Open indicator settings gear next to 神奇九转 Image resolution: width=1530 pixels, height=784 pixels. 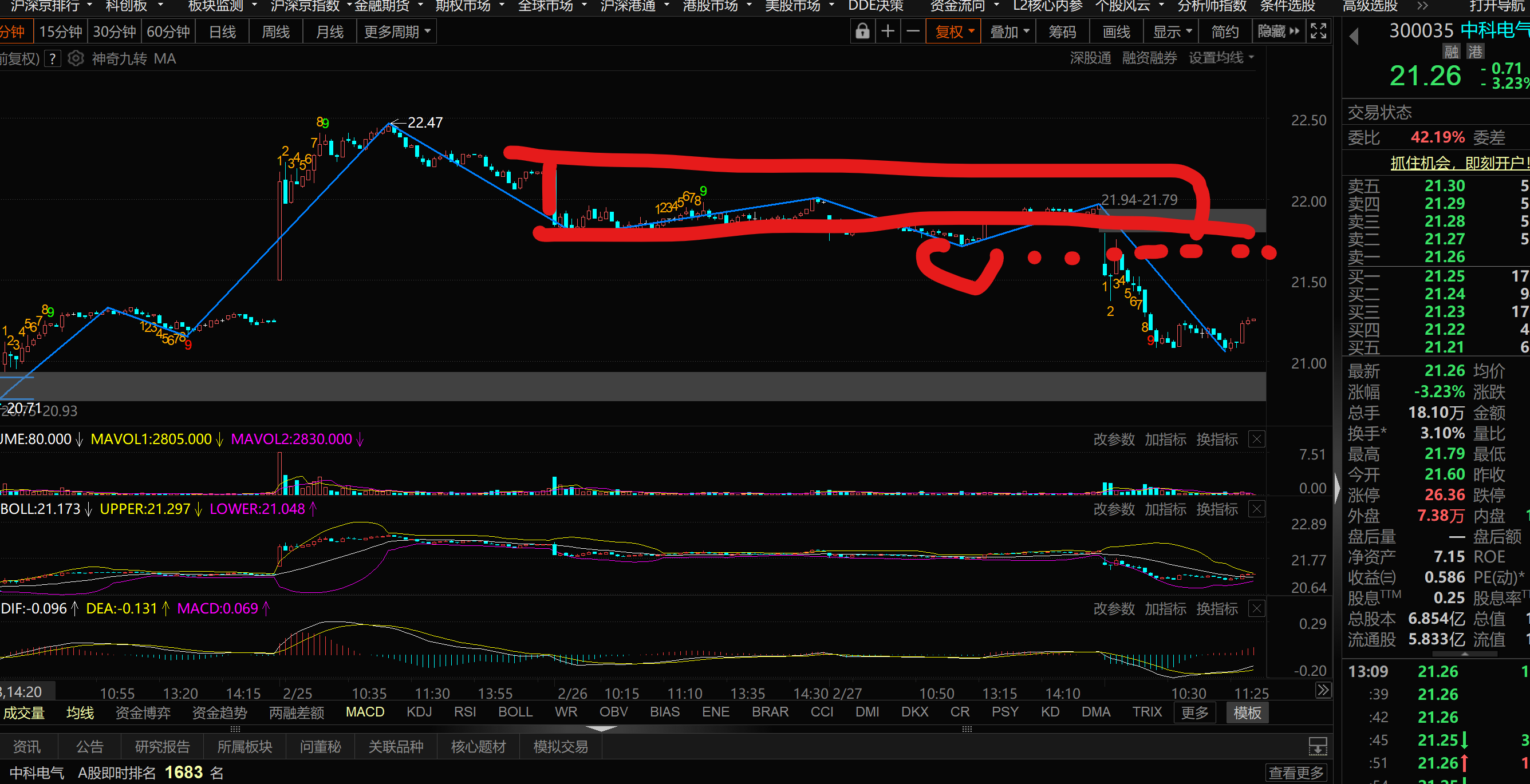point(76,59)
